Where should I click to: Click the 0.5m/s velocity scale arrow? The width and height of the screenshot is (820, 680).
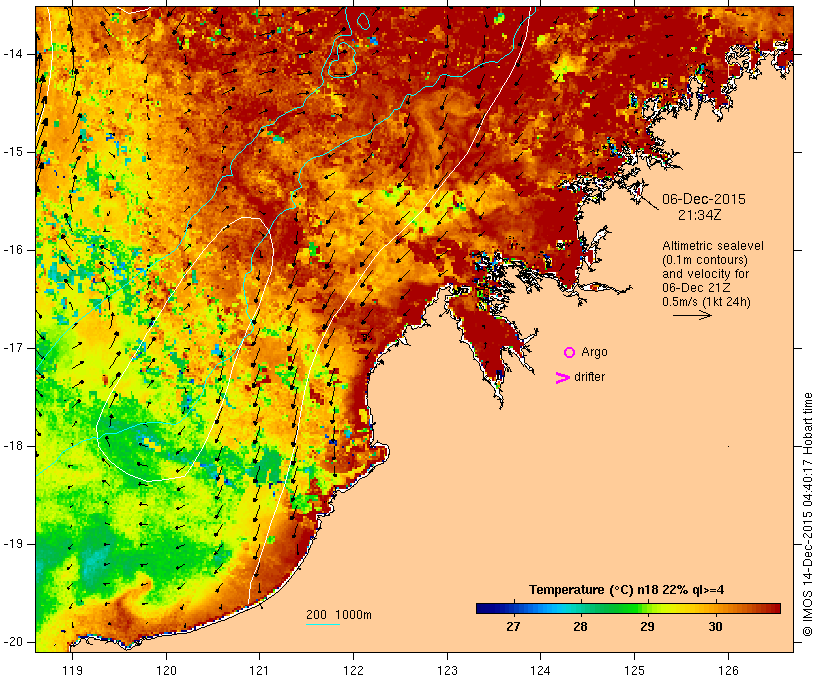[692, 315]
